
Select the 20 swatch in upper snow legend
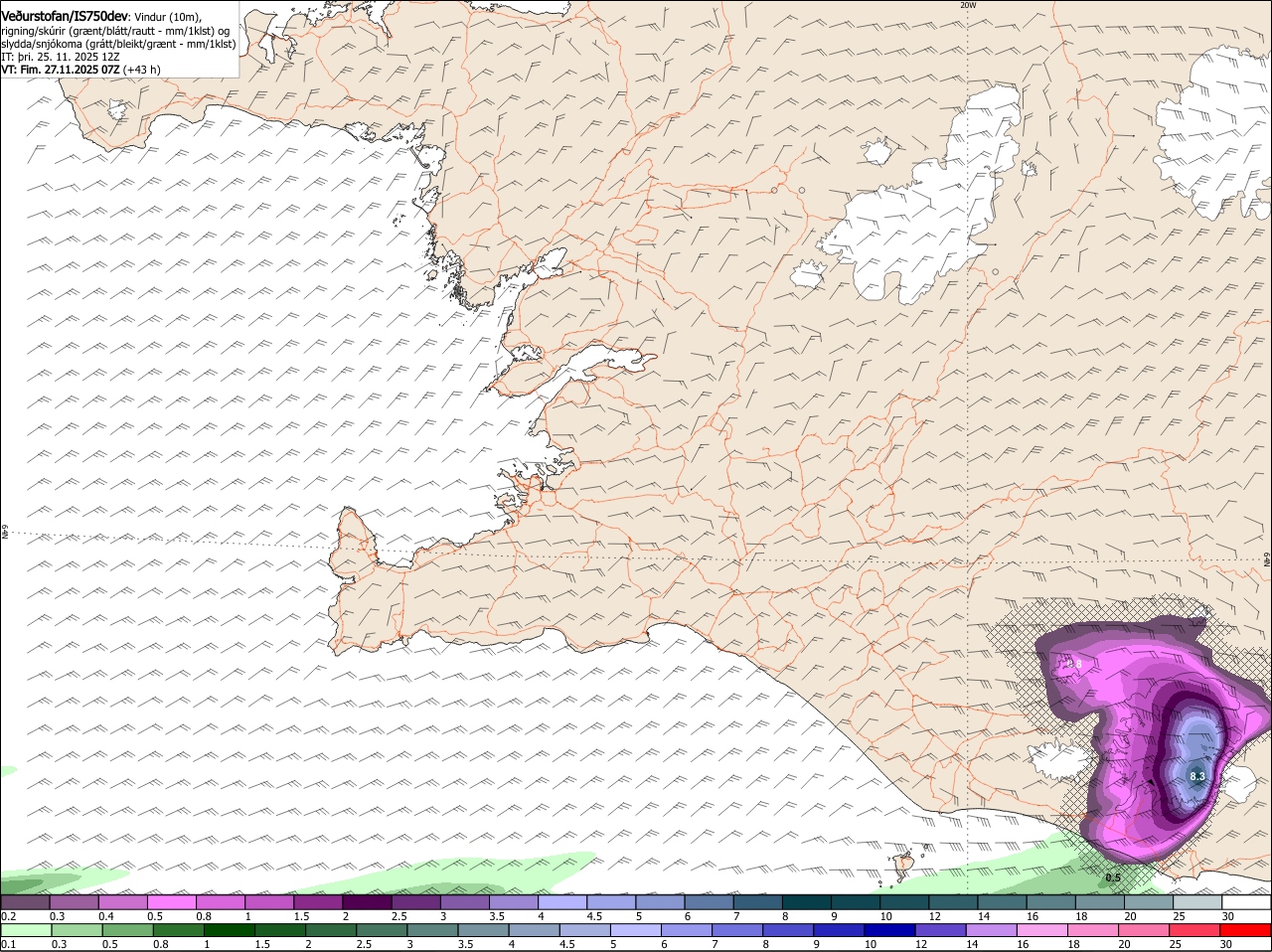coord(1150,901)
